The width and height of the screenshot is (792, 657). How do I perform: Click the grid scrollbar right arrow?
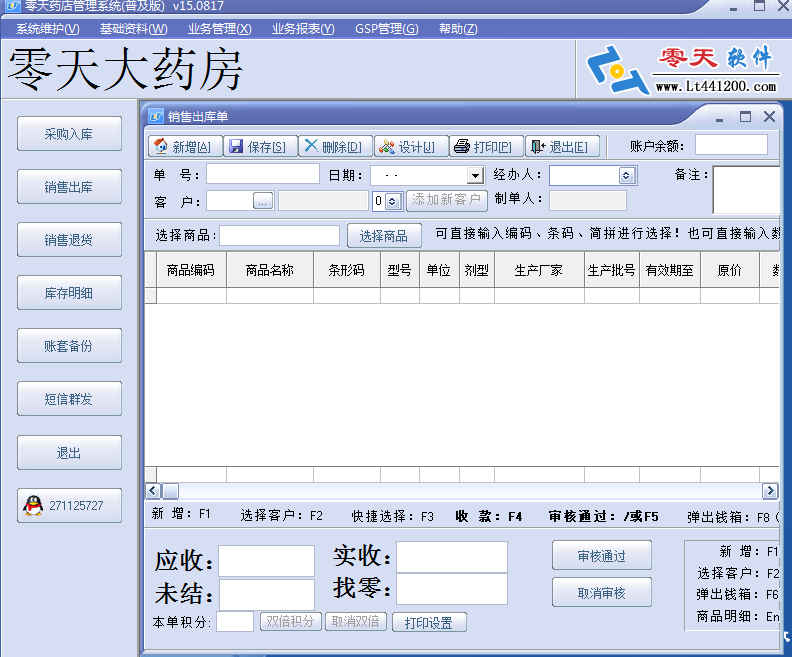tap(770, 490)
